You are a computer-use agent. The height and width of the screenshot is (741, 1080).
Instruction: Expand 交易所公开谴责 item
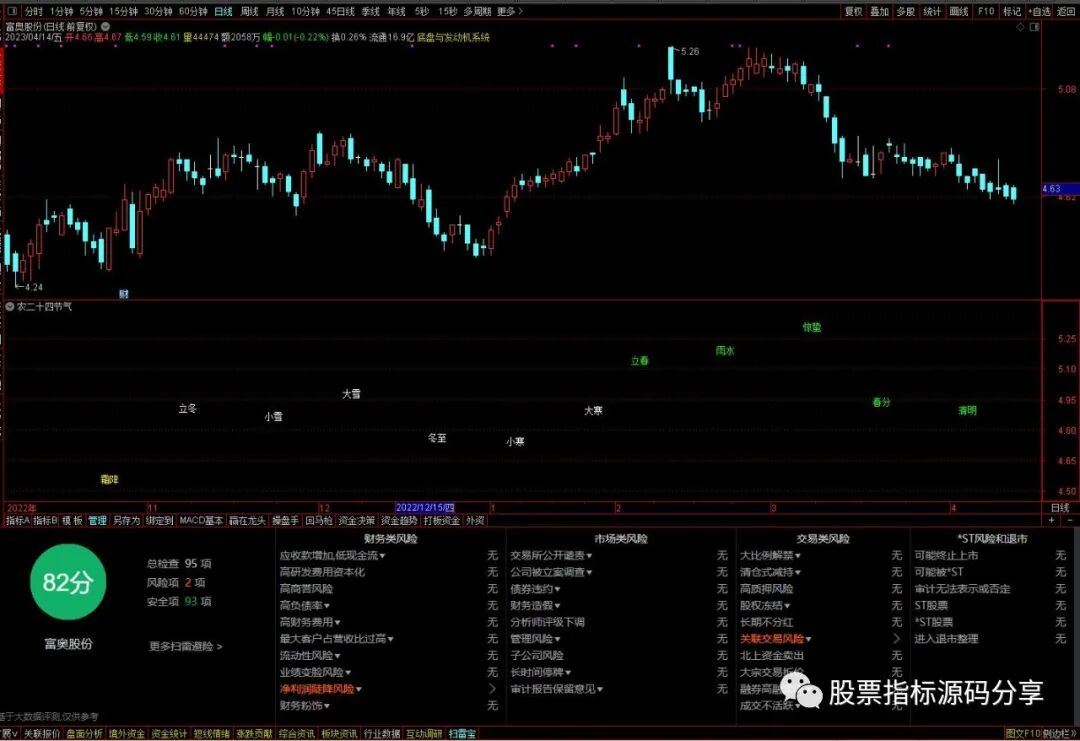(551, 556)
